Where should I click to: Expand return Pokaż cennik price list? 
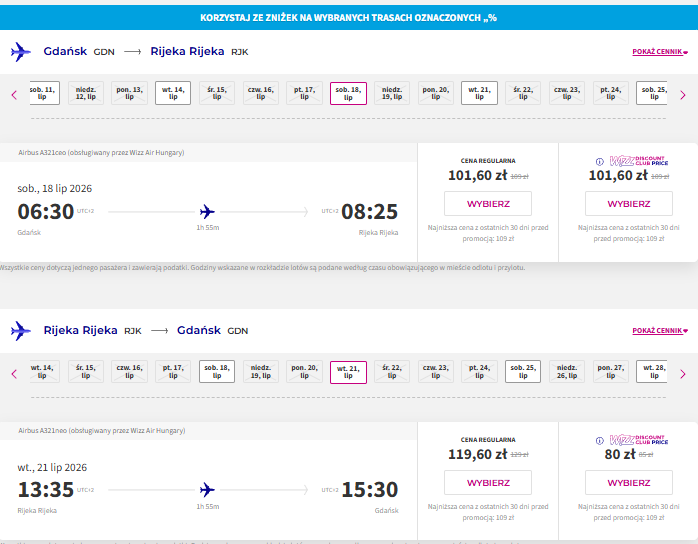click(x=660, y=331)
